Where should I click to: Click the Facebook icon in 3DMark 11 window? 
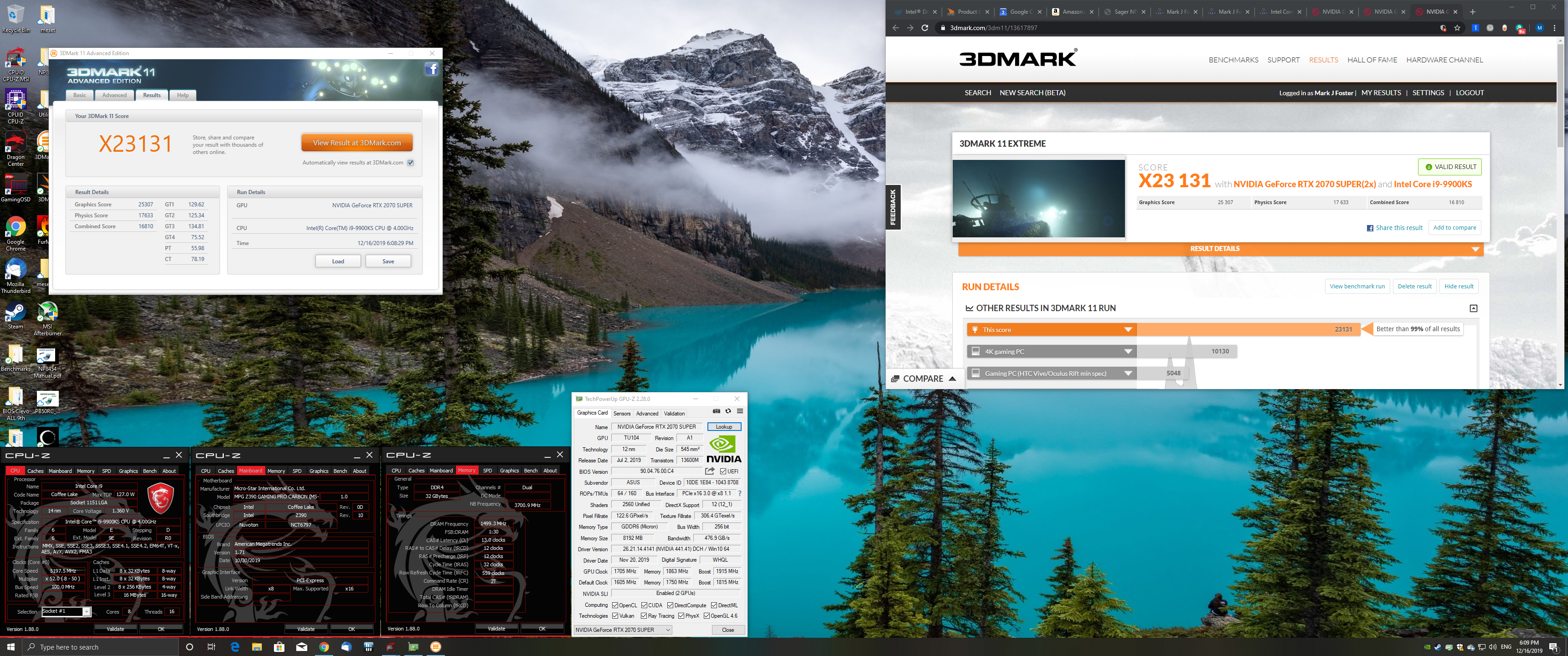(x=432, y=69)
